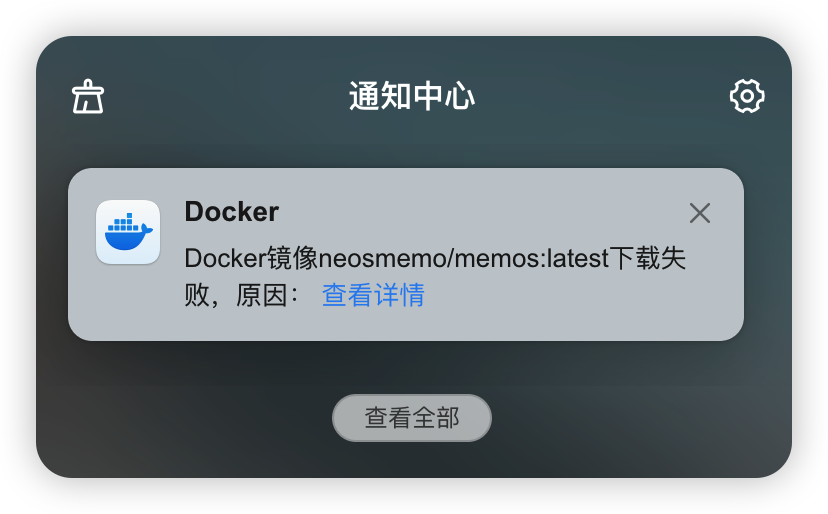Dismiss the Docker notification with X
828x514 pixels.
click(x=700, y=213)
